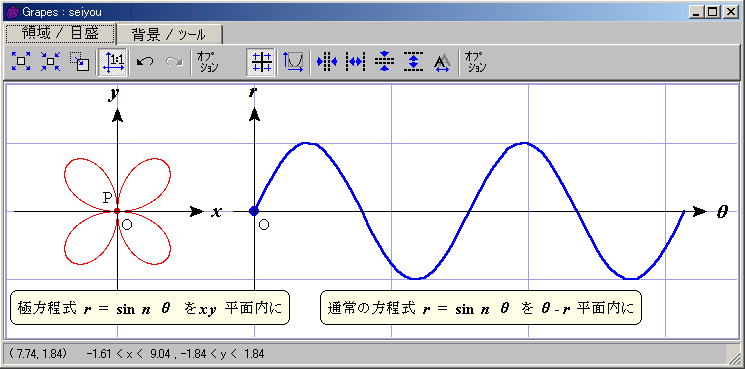Click point P on the rose curve
Viewport: 745px width, 369px height.
click(x=117, y=211)
